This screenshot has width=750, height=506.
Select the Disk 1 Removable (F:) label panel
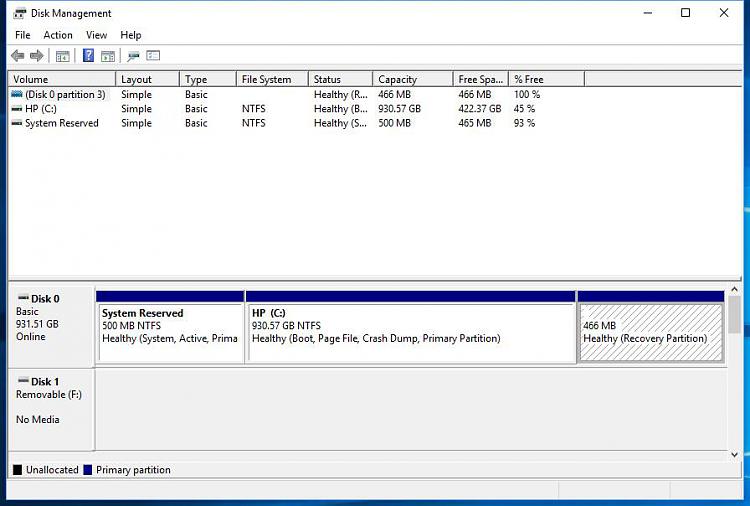tap(51, 409)
